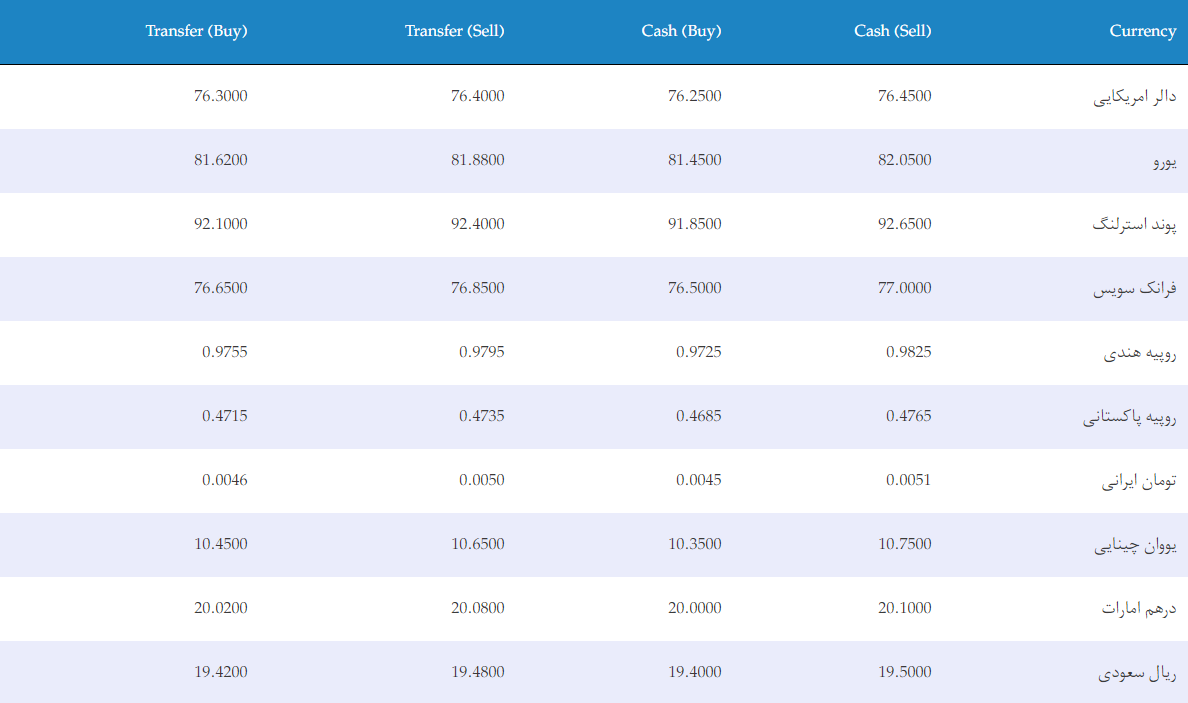Select the یووان چینایی currency label
Screen dimensions: 1188x703
[1135, 545]
